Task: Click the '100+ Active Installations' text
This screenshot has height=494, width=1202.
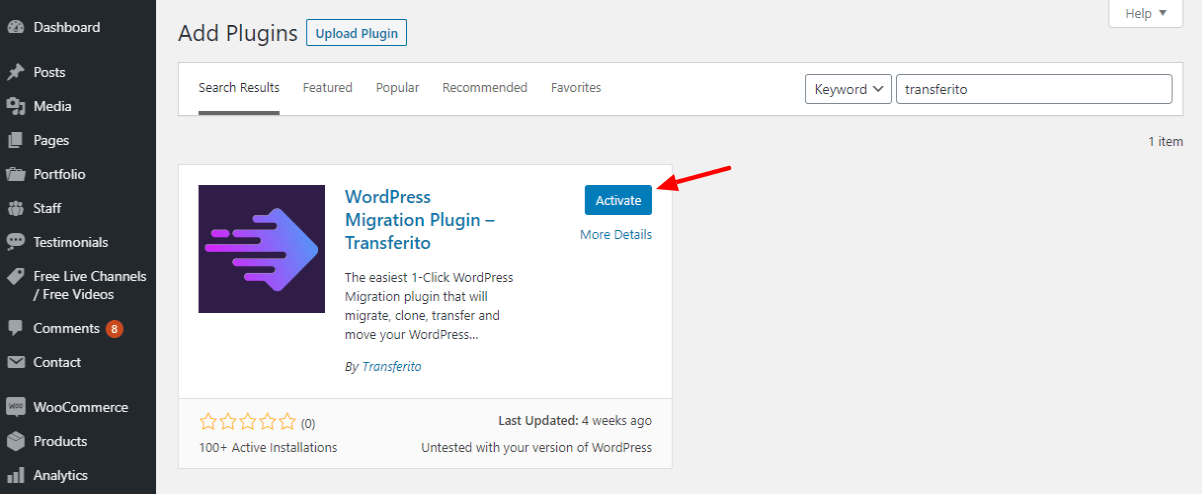Action: pos(268,448)
